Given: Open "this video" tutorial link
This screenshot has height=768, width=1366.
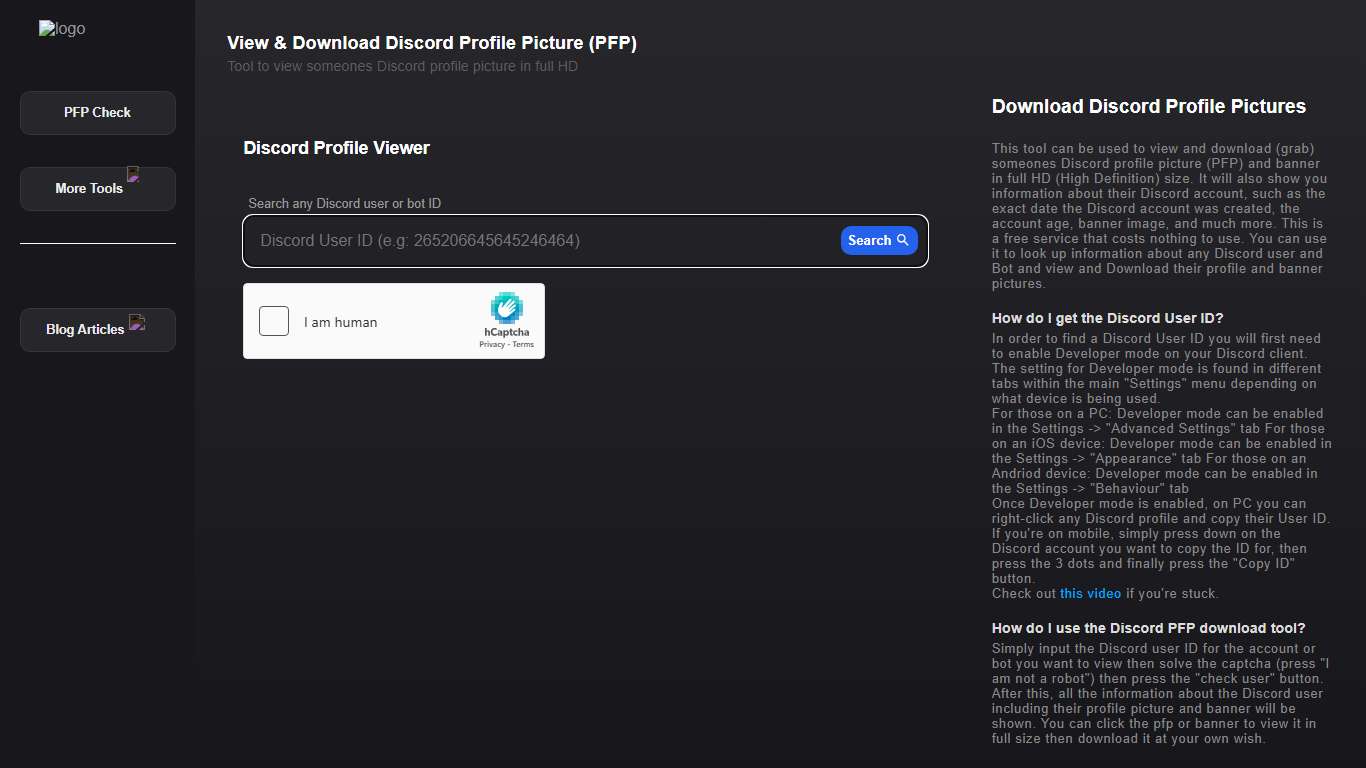Looking at the screenshot, I should pyautogui.click(x=1090, y=593).
